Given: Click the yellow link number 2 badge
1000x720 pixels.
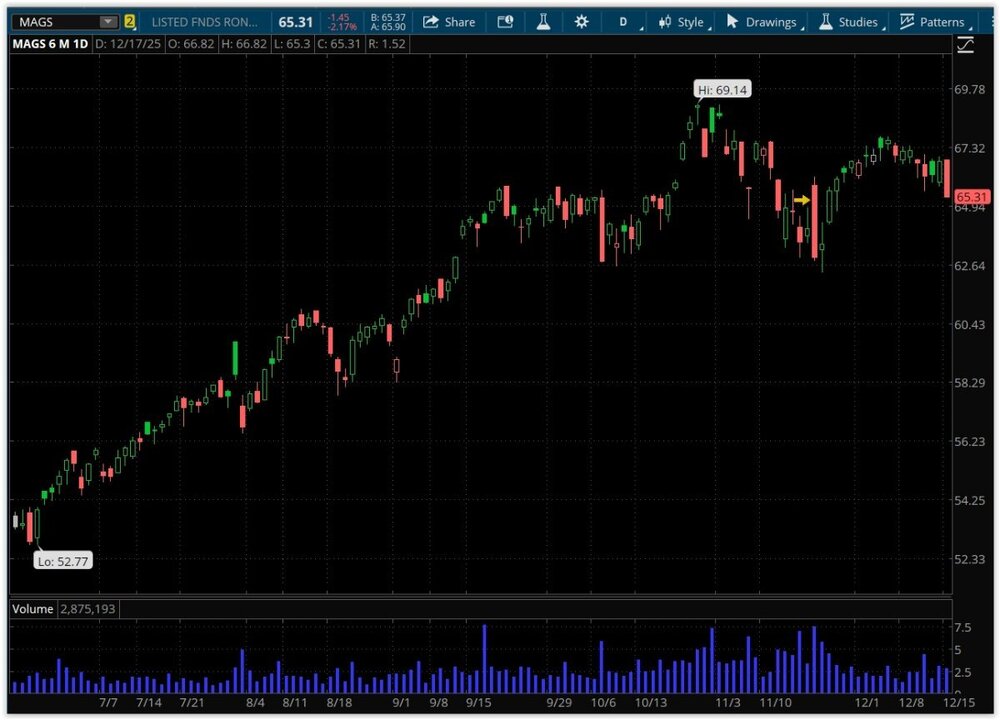Looking at the screenshot, I should (x=130, y=22).
